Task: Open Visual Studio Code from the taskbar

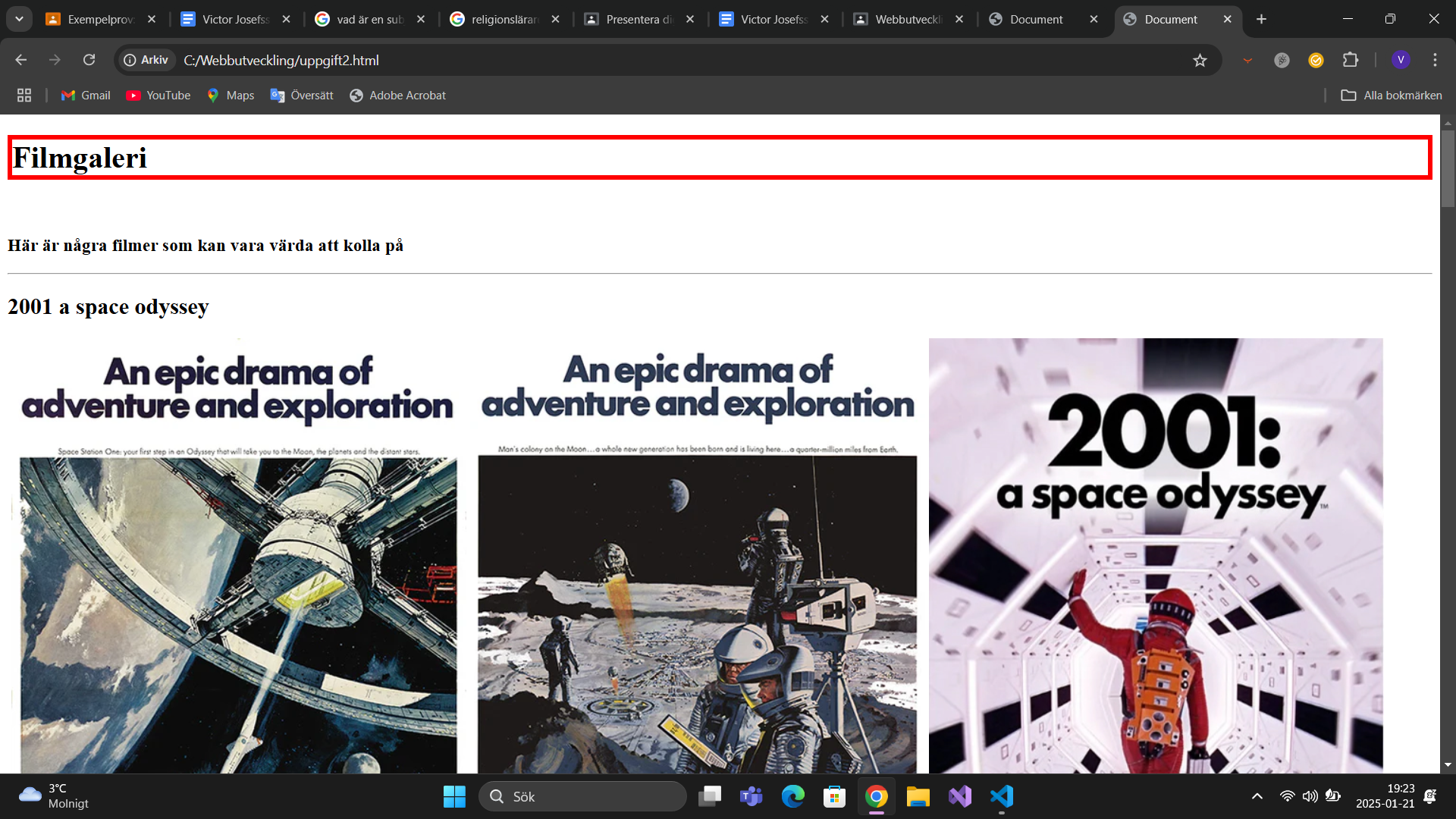Action: click(x=1002, y=796)
